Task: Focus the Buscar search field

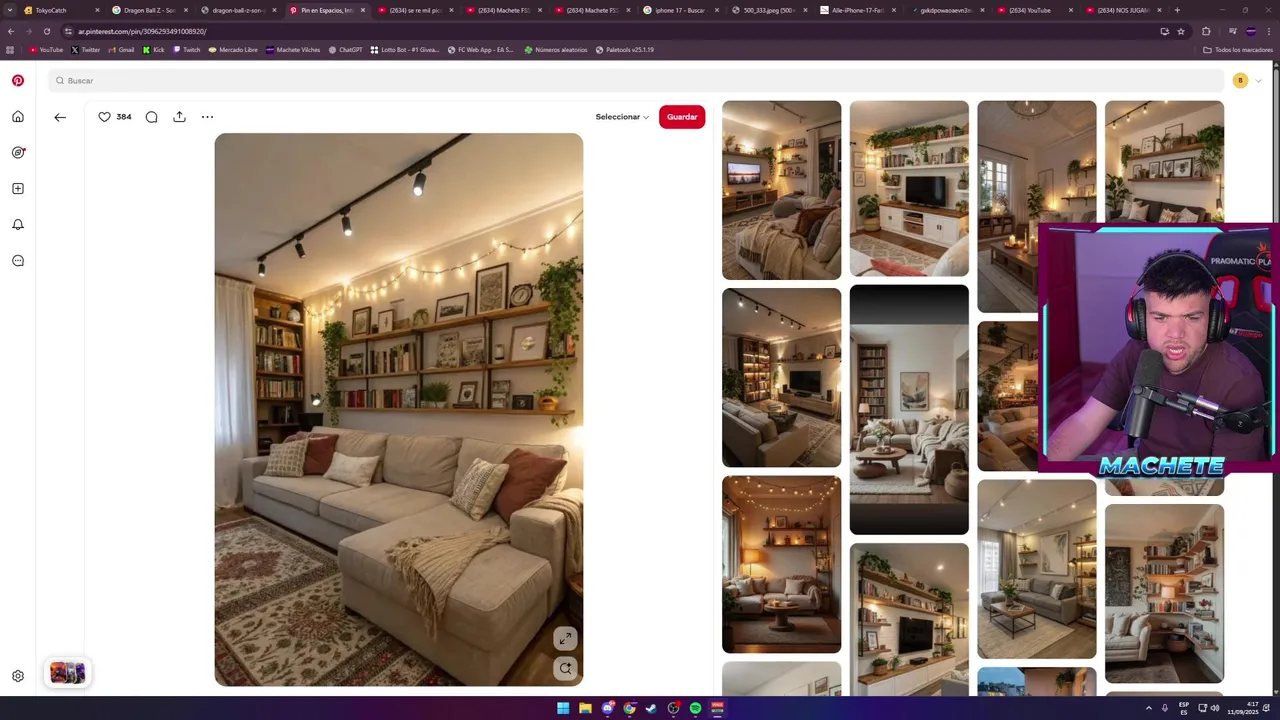Action: click(x=636, y=81)
